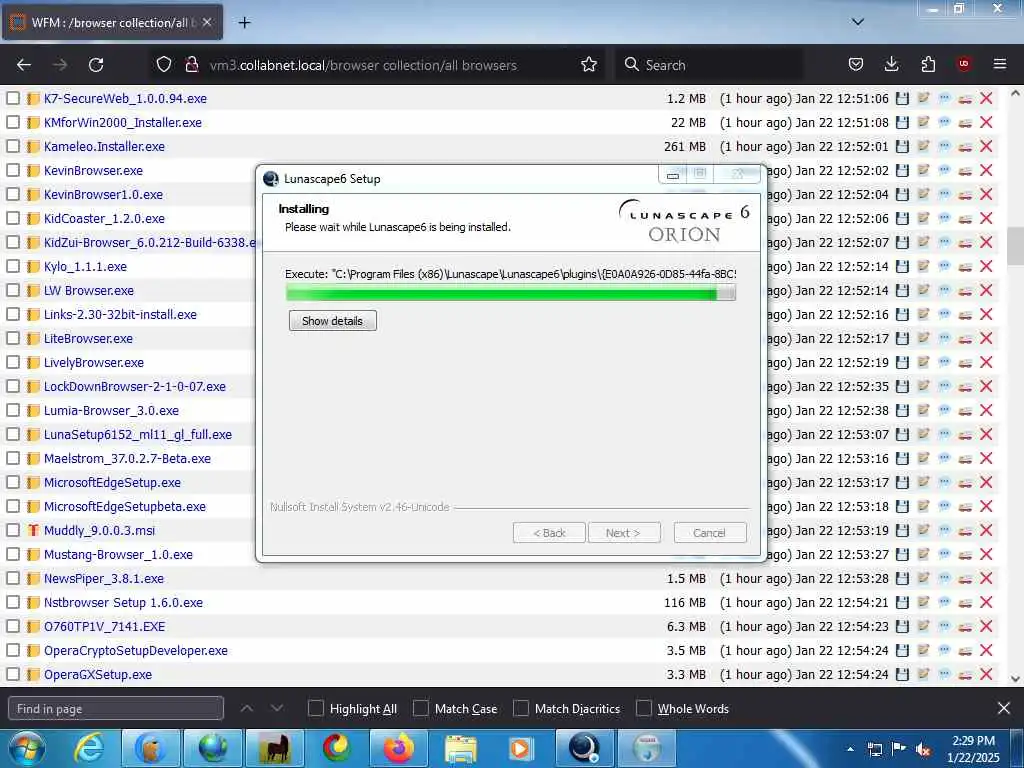Click the Pocket save icon in toolbar
Viewport: 1024px width, 768px height.
[x=856, y=64]
